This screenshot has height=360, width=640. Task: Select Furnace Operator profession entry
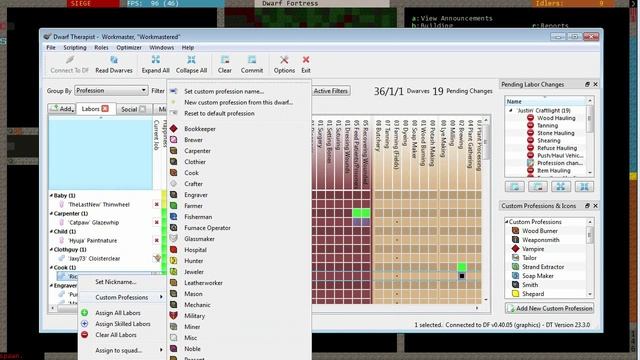239,228
